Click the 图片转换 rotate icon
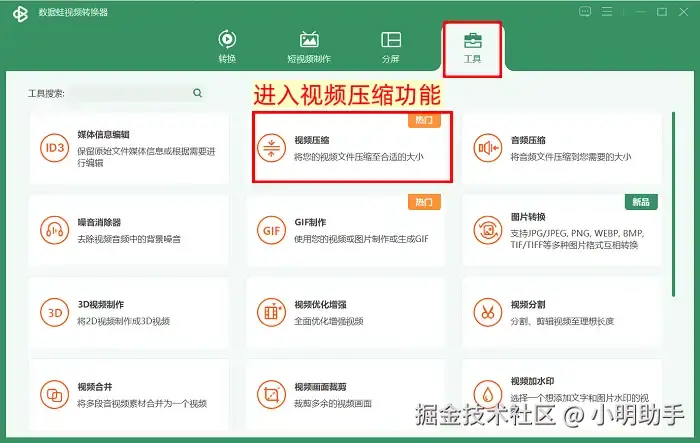Viewport: 700px width, 443px height. pos(488,230)
